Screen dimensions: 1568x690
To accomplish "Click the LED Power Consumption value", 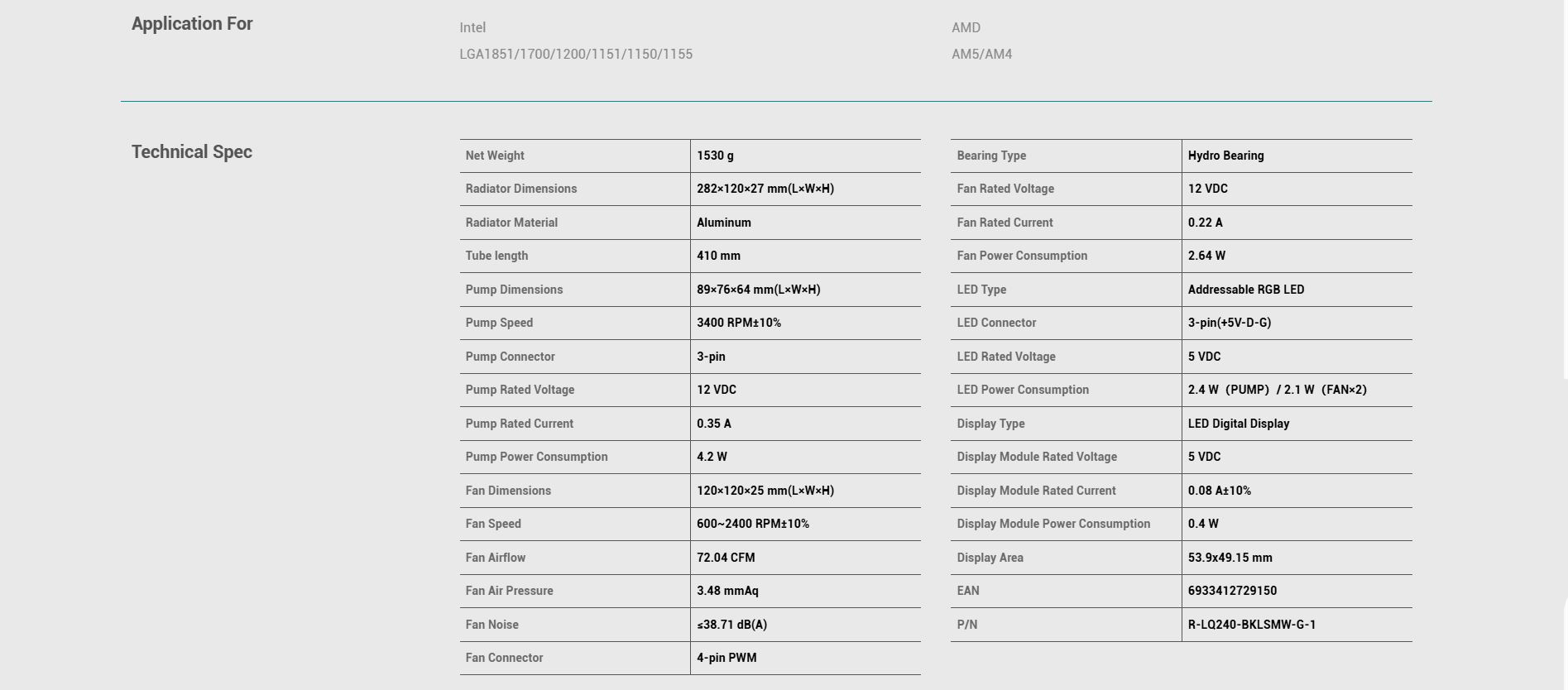I will 1278,390.
